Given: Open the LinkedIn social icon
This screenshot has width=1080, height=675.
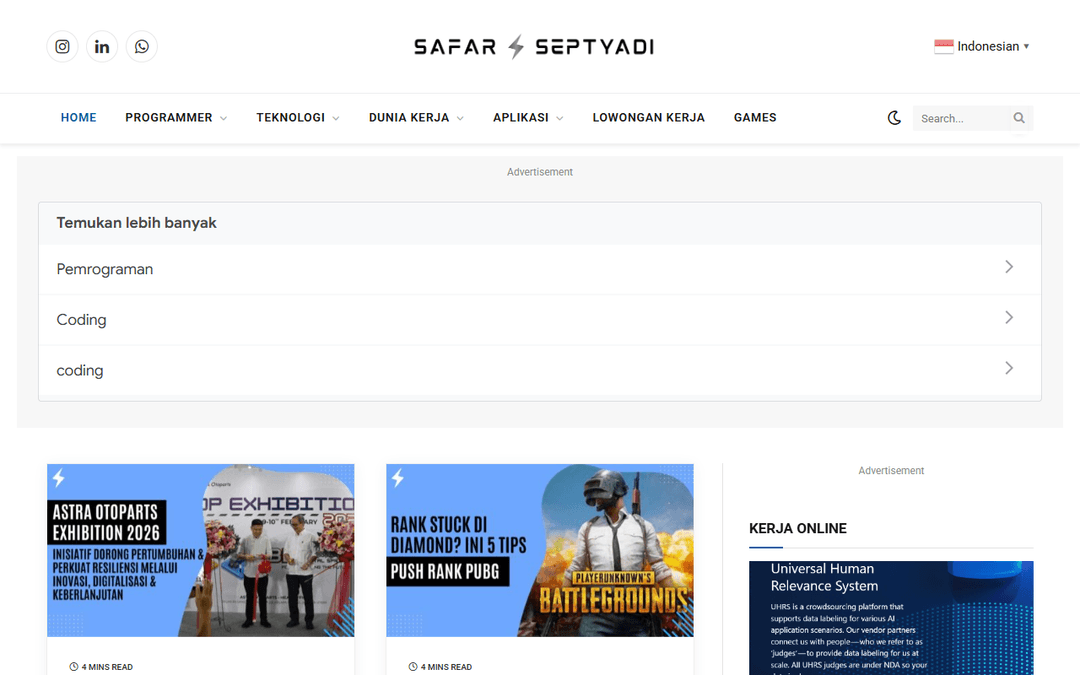Looking at the screenshot, I should coord(102,47).
